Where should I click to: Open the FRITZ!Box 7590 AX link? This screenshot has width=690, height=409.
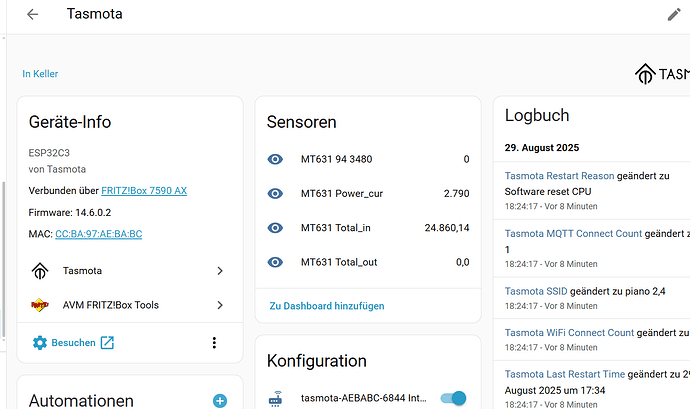tap(144, 191)
